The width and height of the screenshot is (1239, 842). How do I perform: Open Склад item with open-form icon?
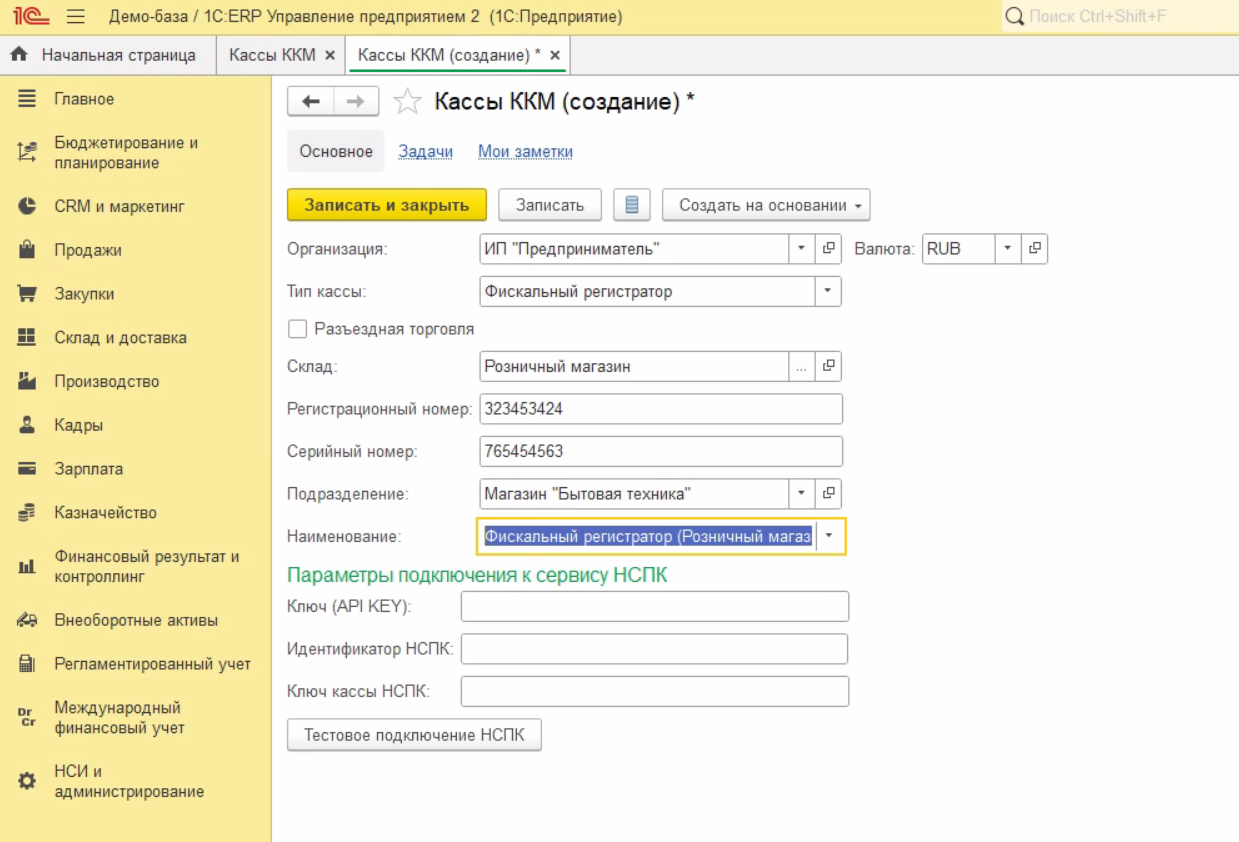(x=828, y=366)
